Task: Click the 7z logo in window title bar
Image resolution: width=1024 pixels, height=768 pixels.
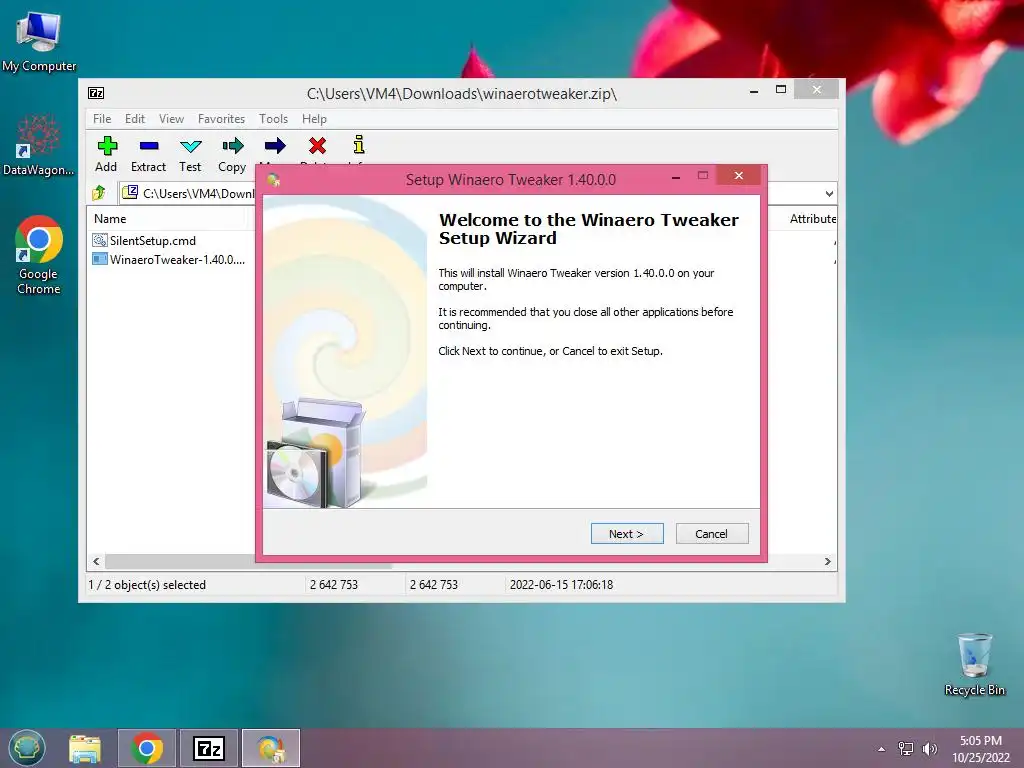Action: 96,93
